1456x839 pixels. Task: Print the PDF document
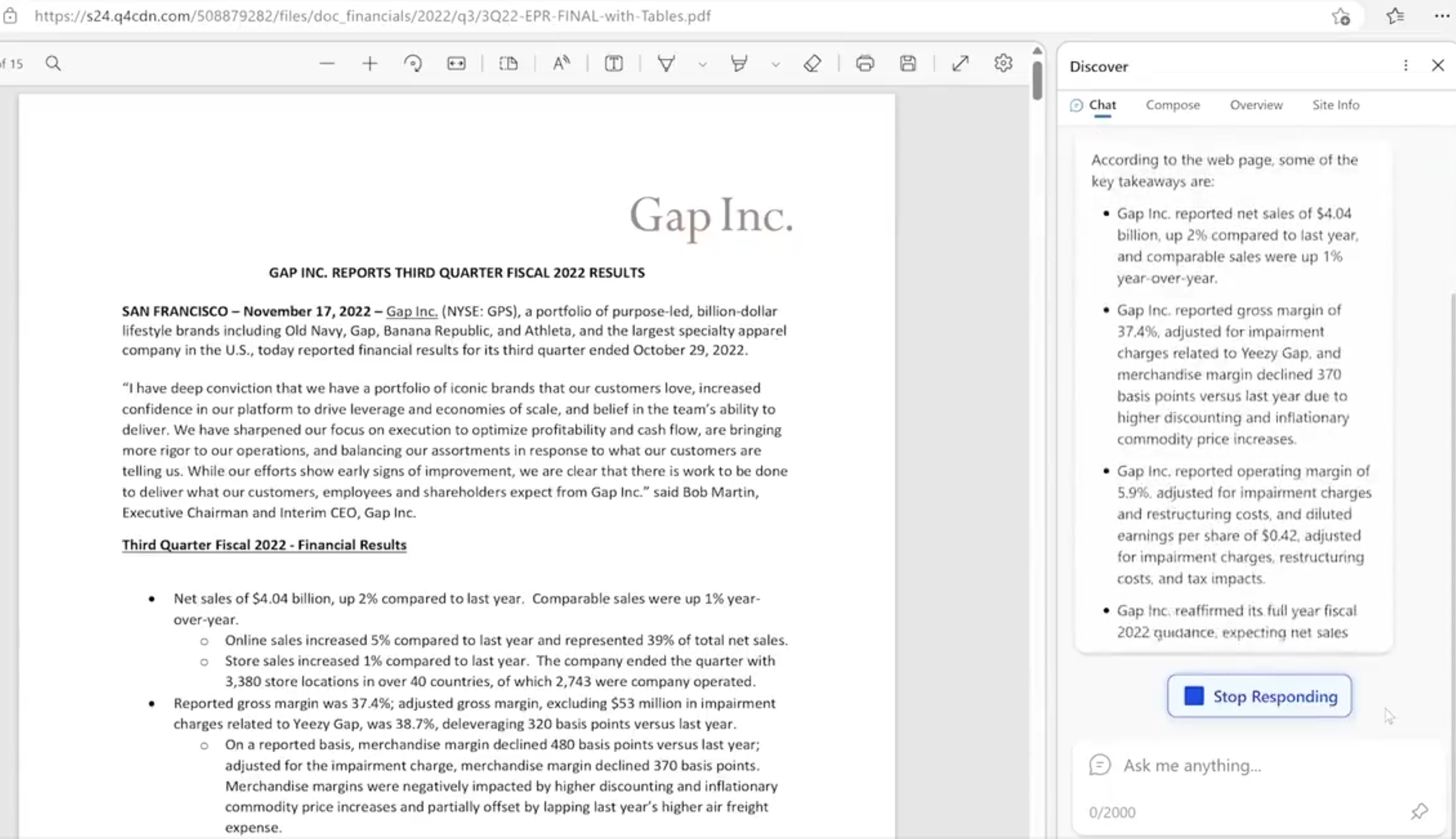865,64
